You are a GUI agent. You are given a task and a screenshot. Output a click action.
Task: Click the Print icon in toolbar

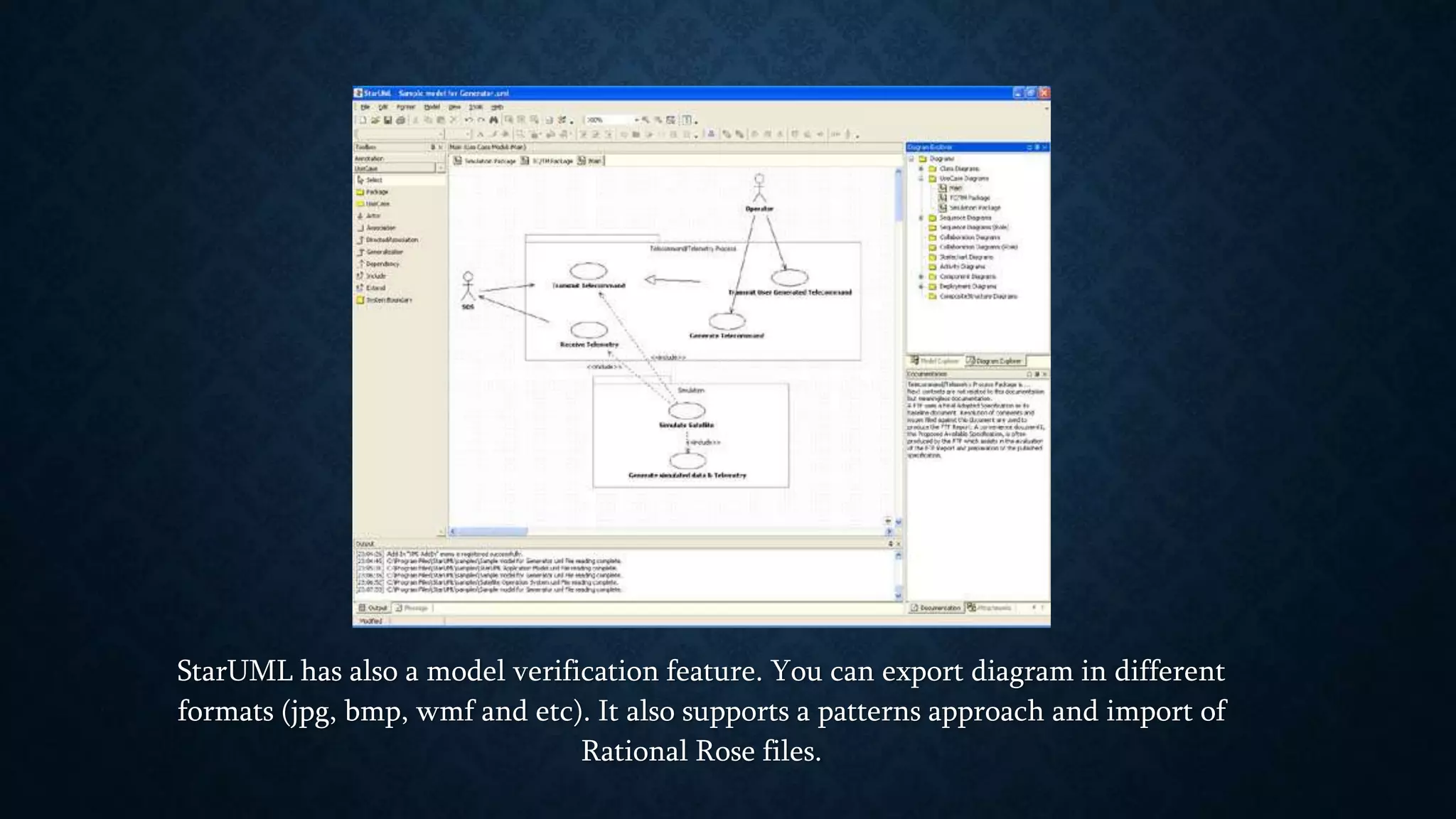tap(400, 120)
